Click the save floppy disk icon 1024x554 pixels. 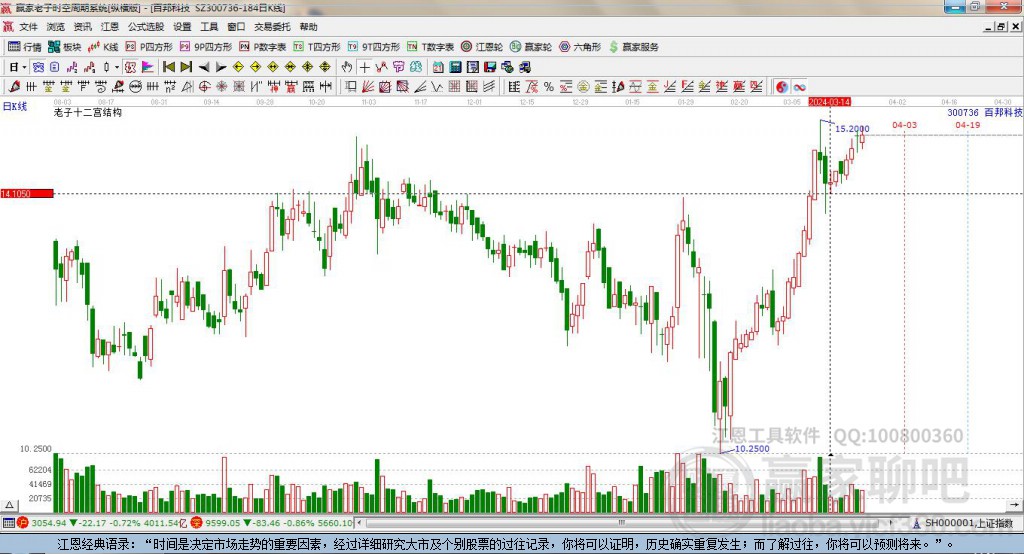point(490,67)
